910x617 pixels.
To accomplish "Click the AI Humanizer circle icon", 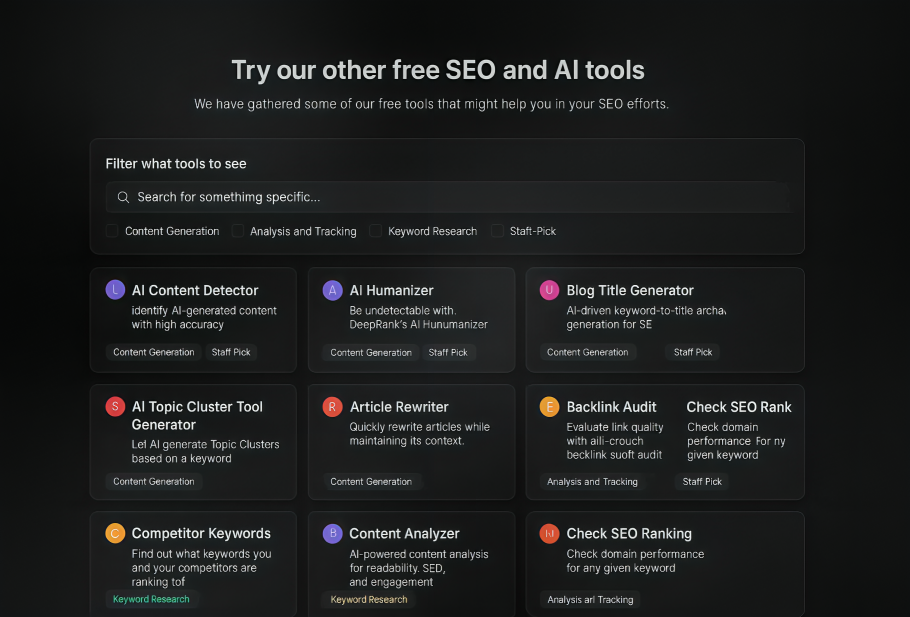I will click(x=333, y=290).
